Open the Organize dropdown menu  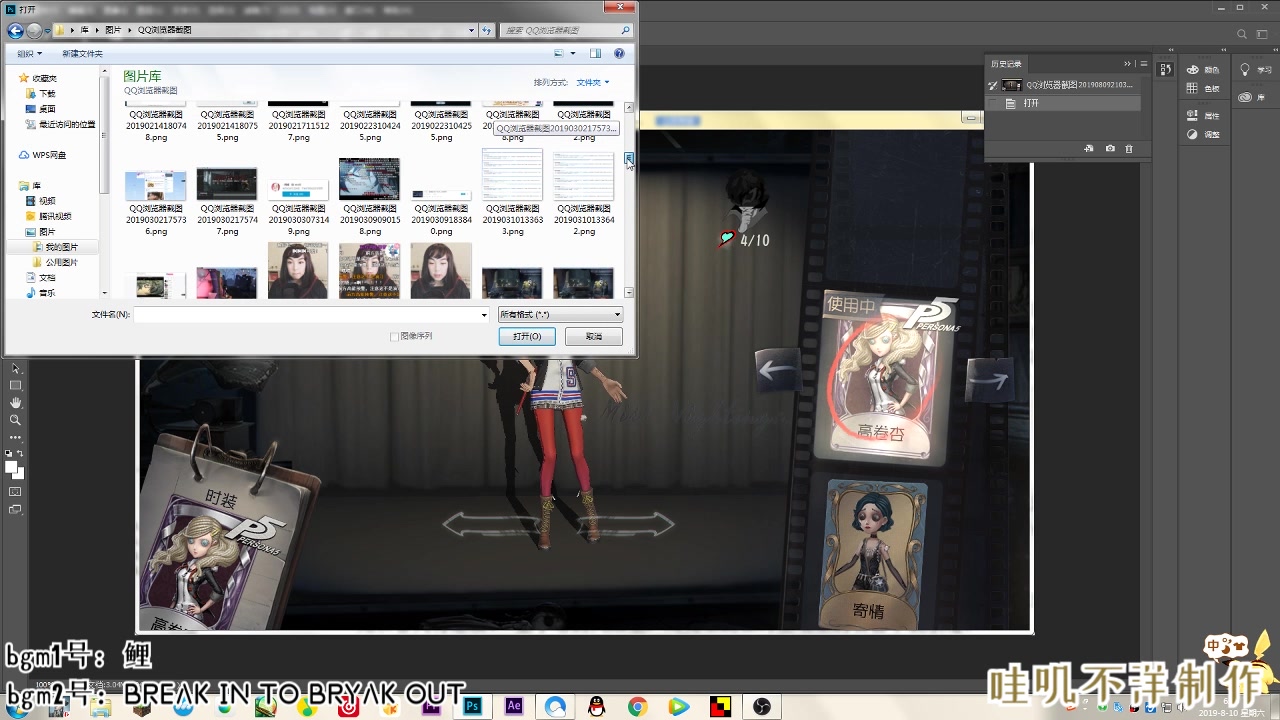29,53
